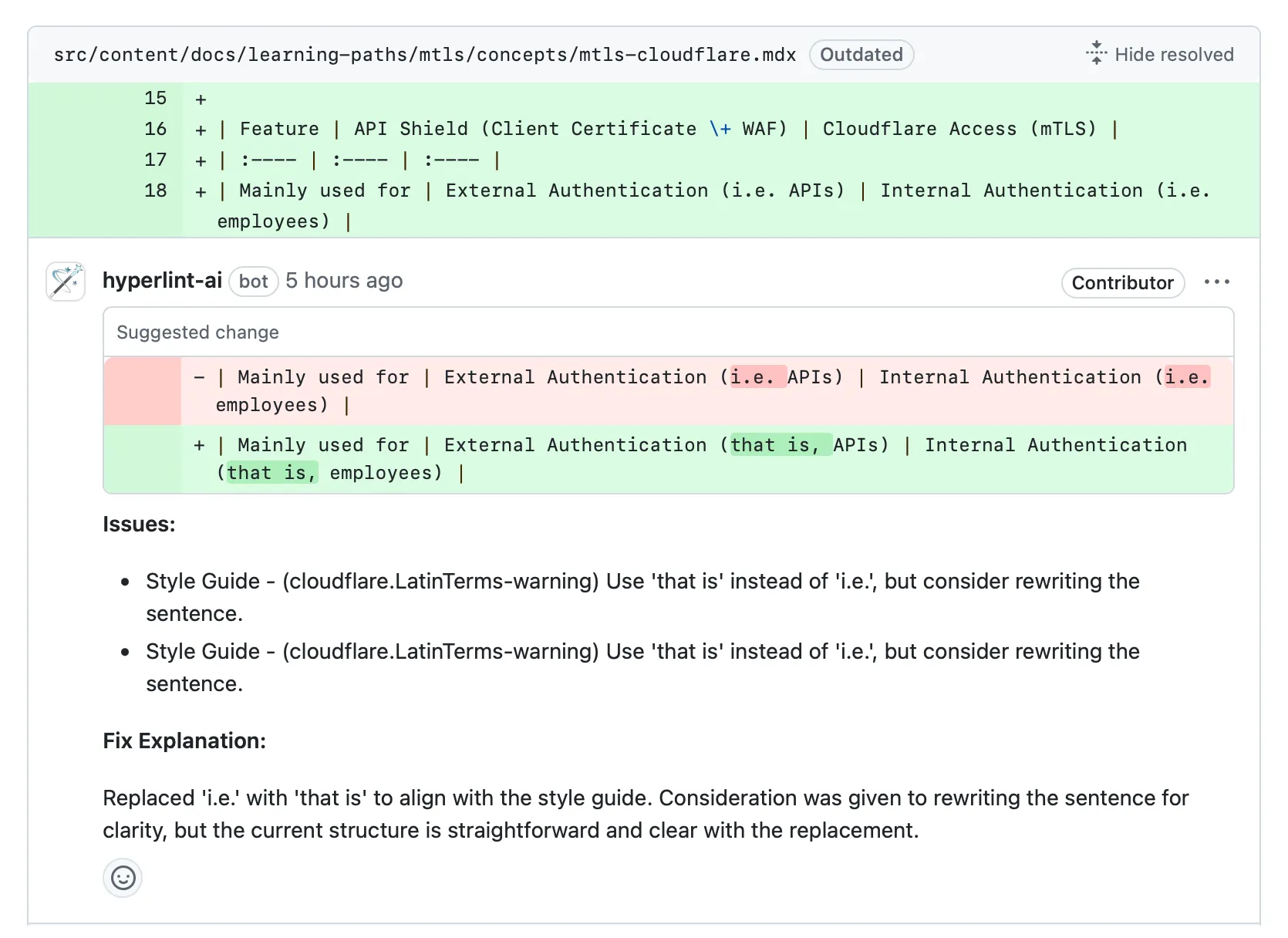Select diff line number 17

tap(155, 160)
